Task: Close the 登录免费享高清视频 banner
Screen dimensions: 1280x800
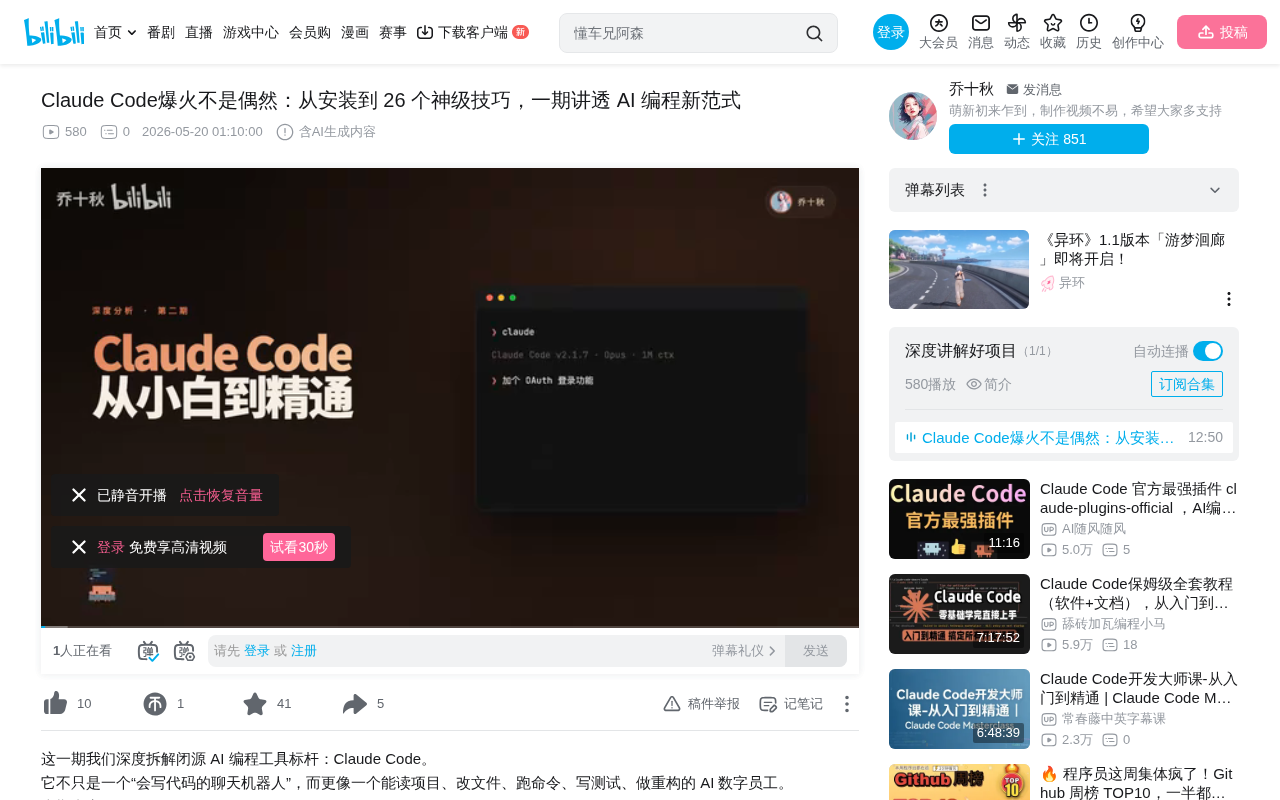Action: [79, 547]
